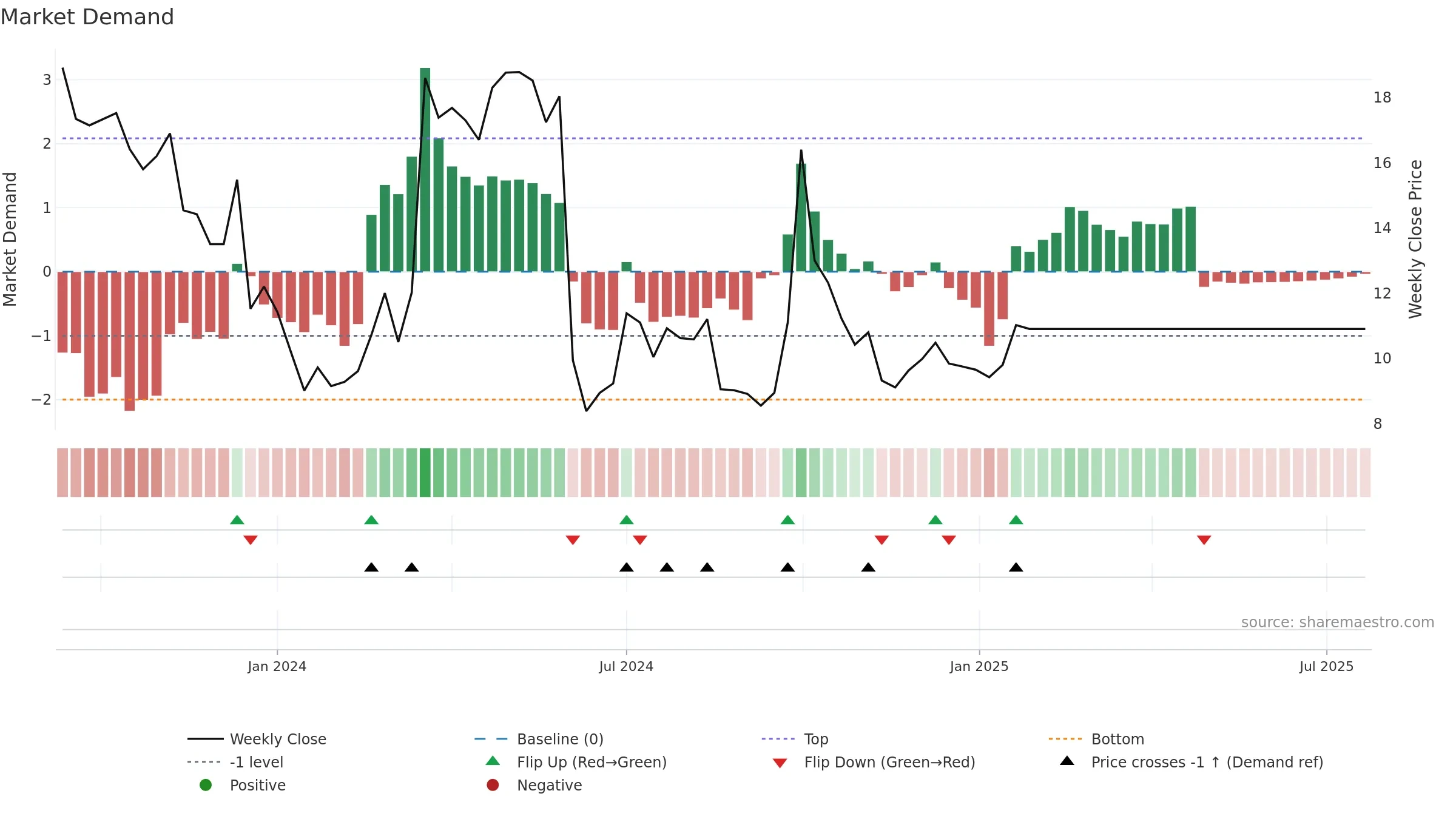Viewport: 1456px width, 819px height.
Task: Click the Jan 2024 x-axis label
Action: 277,666
